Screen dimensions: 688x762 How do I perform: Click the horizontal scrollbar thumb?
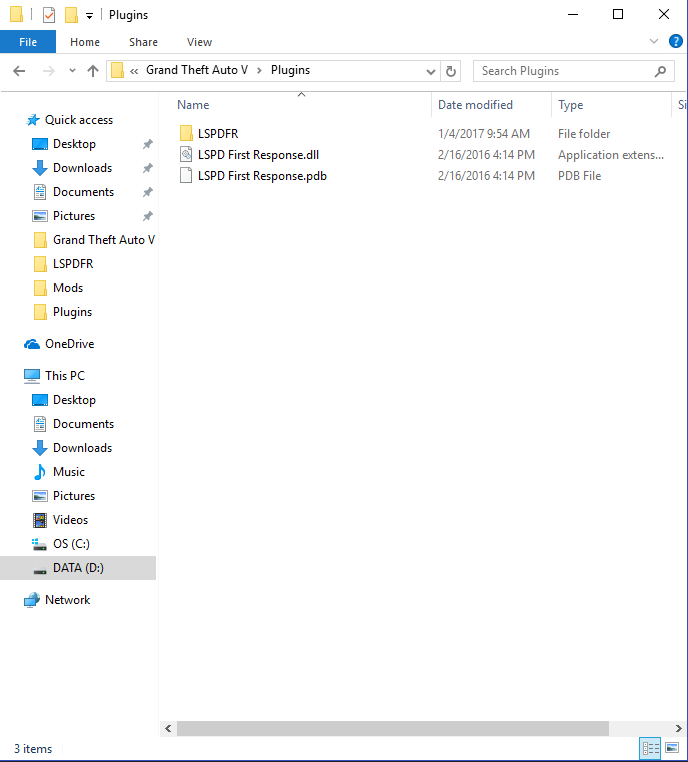(x=393, y=728)
